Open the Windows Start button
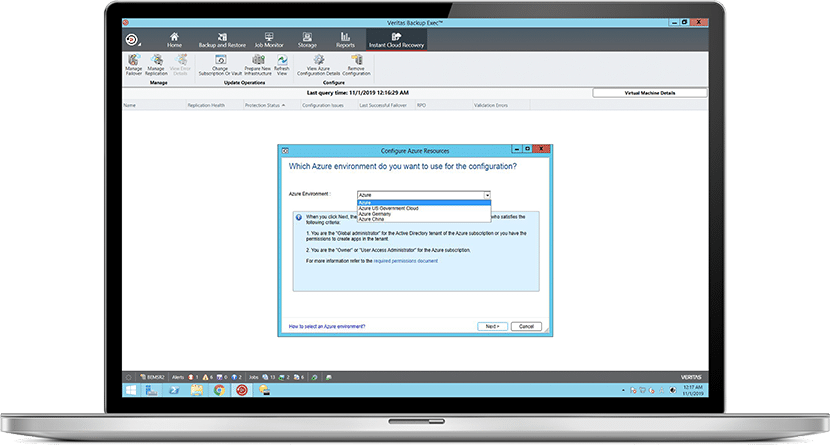Image resolution: width=830 pixels, height=445 pixels. (x=131, y=390)
